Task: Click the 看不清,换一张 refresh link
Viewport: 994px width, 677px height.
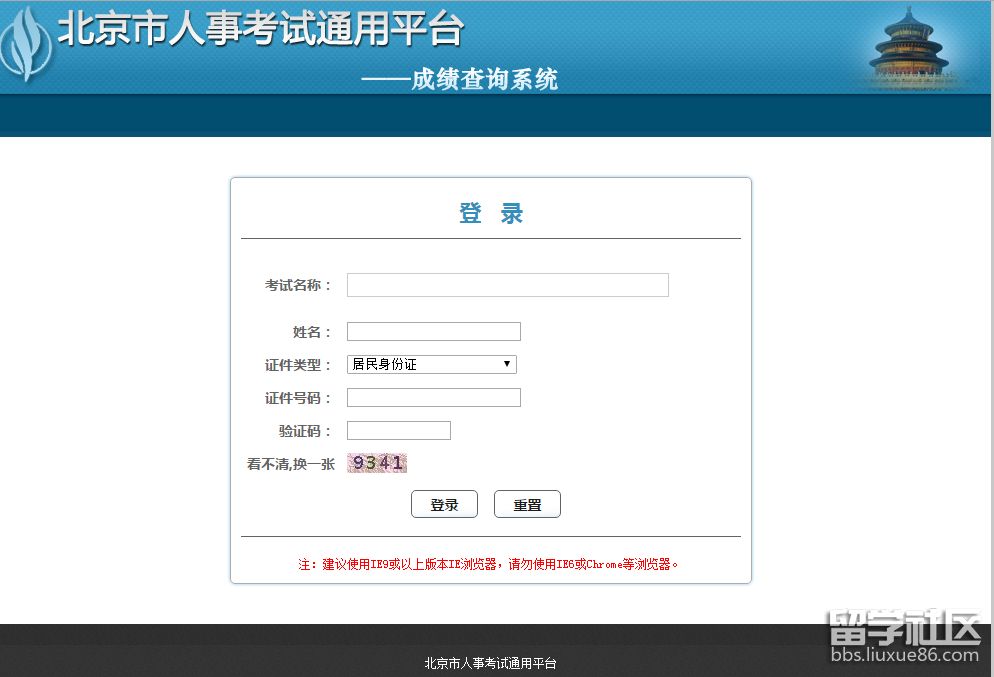Action: [290, 464]
